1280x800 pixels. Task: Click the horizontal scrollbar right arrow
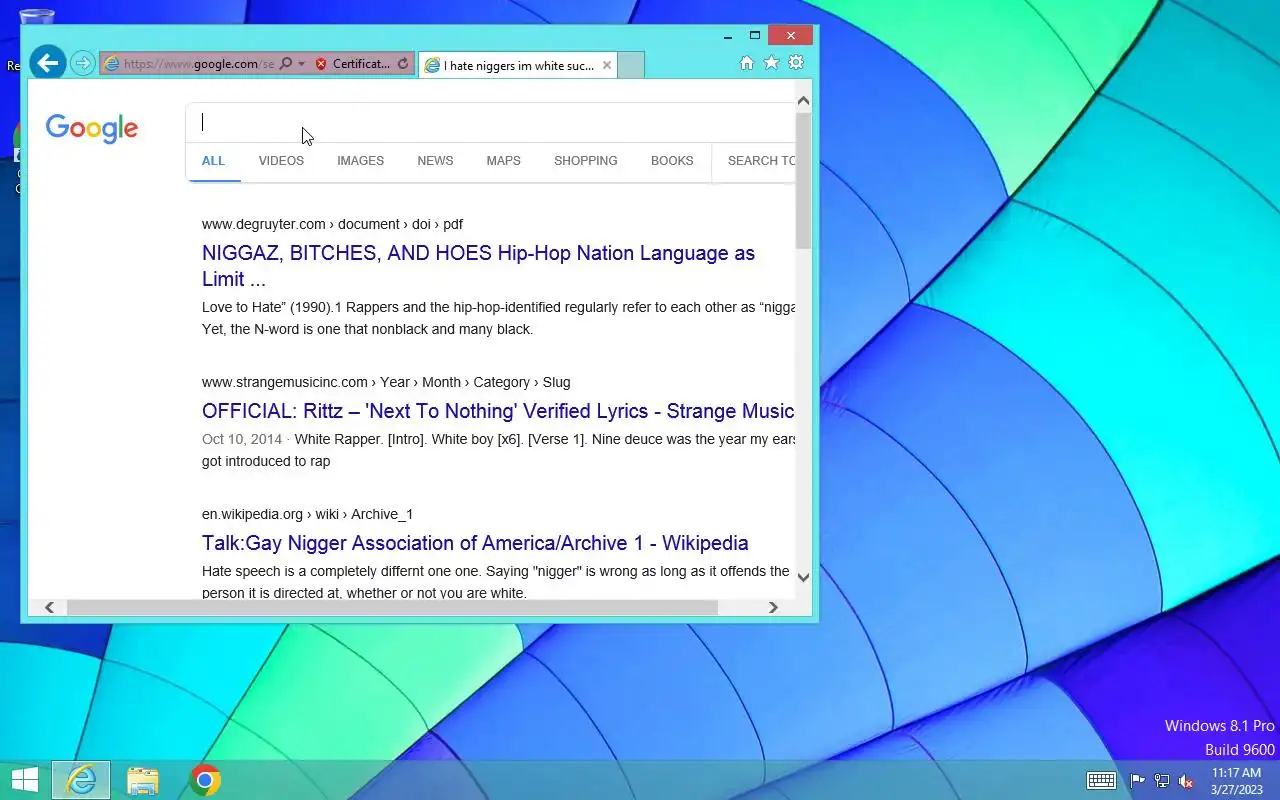(772, 607)
